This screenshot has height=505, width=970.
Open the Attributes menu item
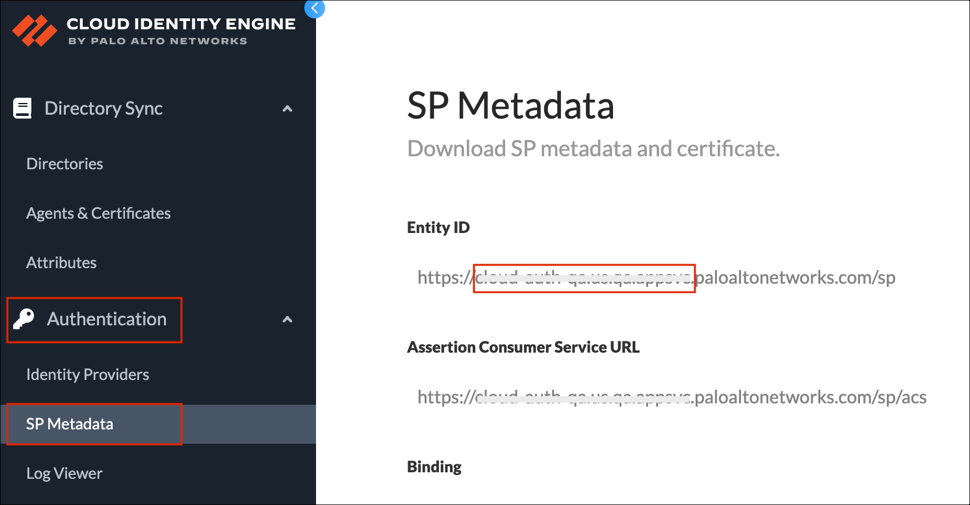click(x=61, y=263)
